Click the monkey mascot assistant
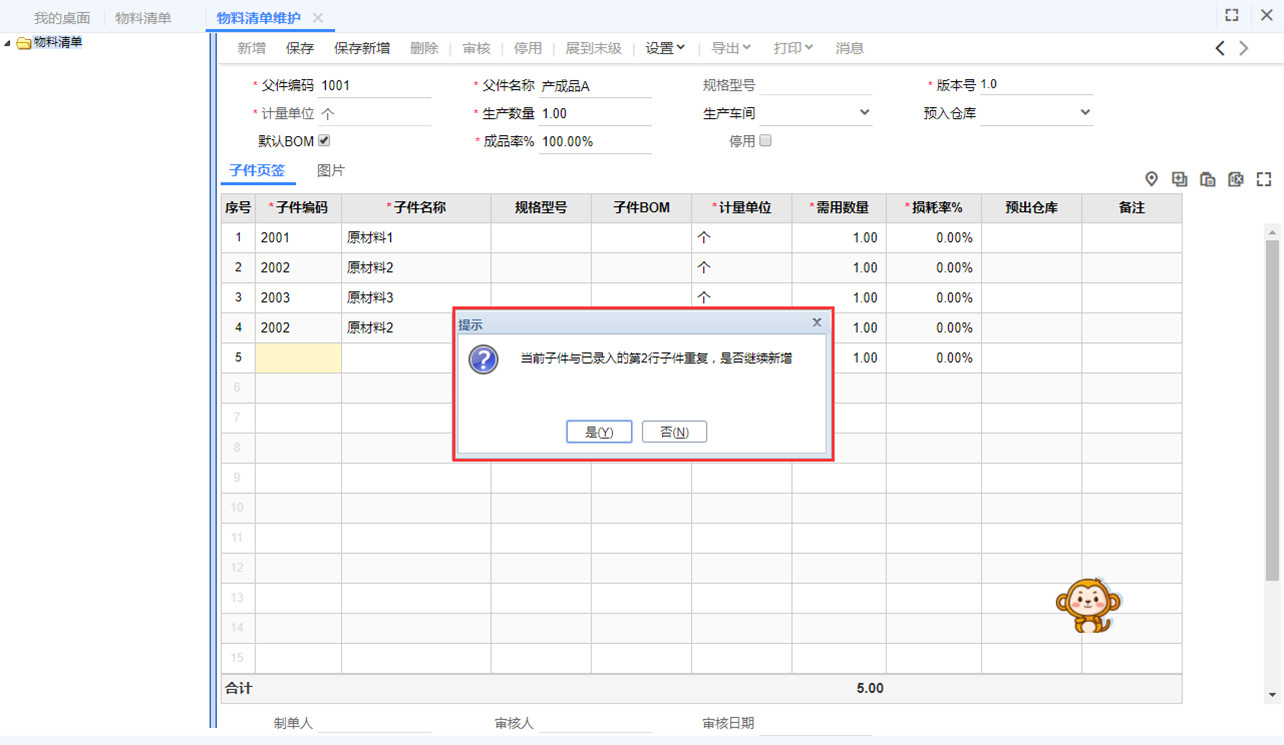This screenshot has width=1284, height=745. pyautogui.click(x=1087, y=605)
